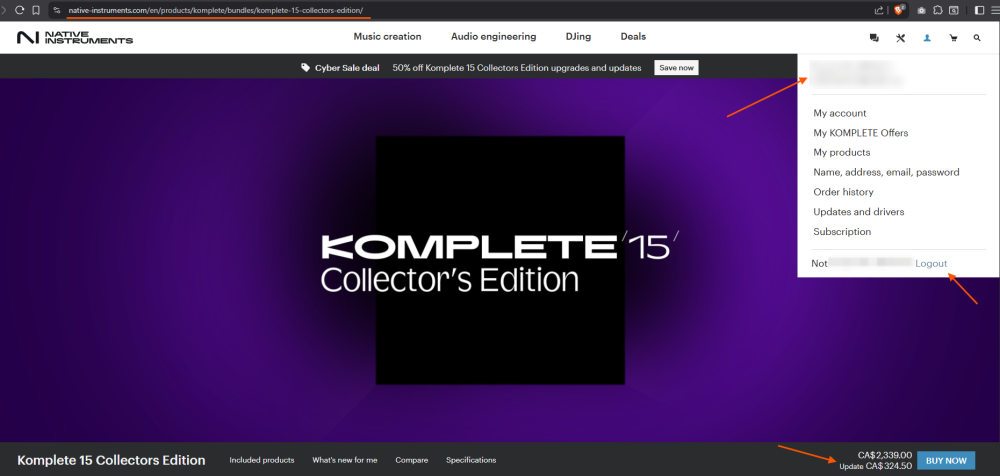Viewport: 1000px width, 476px height.
Task: Click the Update CA$324.50 price text
Action: [x=876, y=466]
